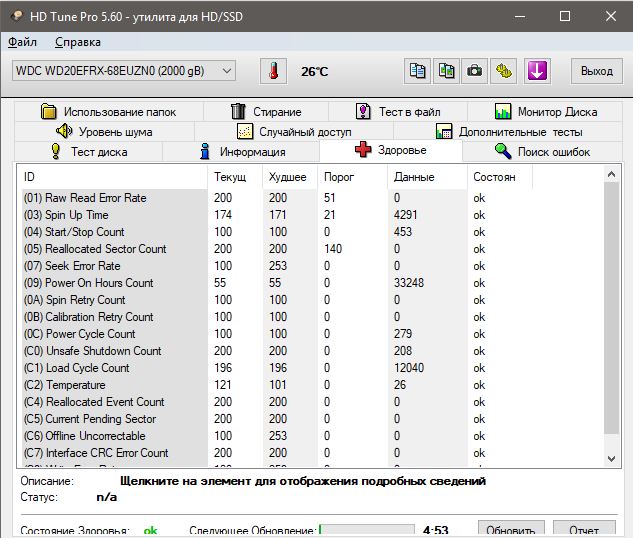Click the Текущ column header
The width and height of the screenshot is (633, 538).
[x=235, y=177]
